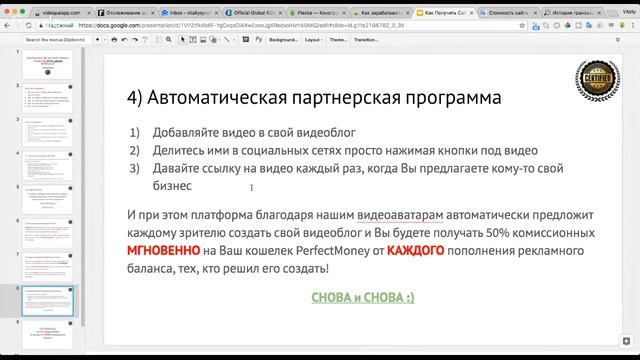Select the arrow cursor tool
The width and height of the screenshot is (640, 360).
pyautogui.click(x=182, y=40)
